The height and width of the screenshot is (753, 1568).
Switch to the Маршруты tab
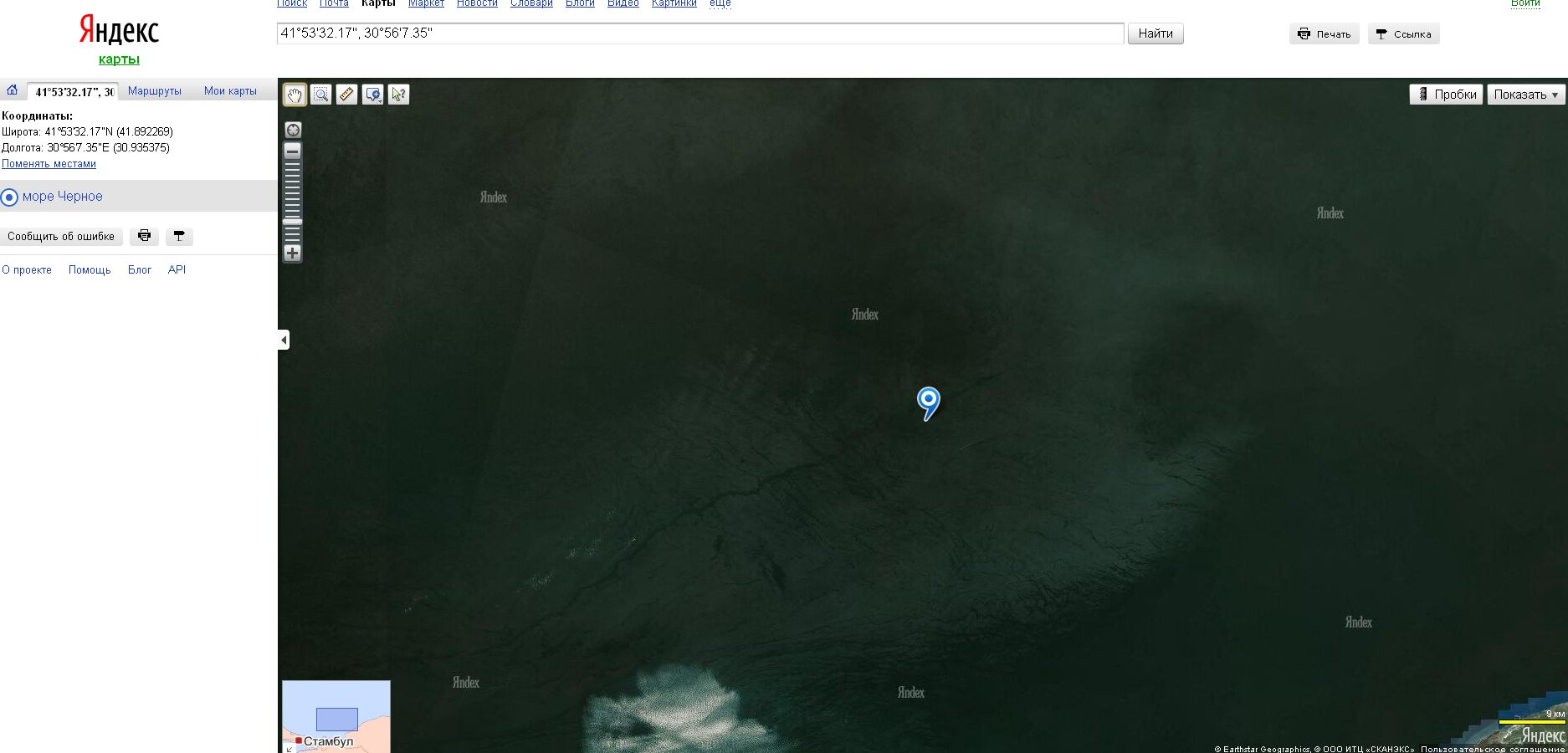point(155,91)
